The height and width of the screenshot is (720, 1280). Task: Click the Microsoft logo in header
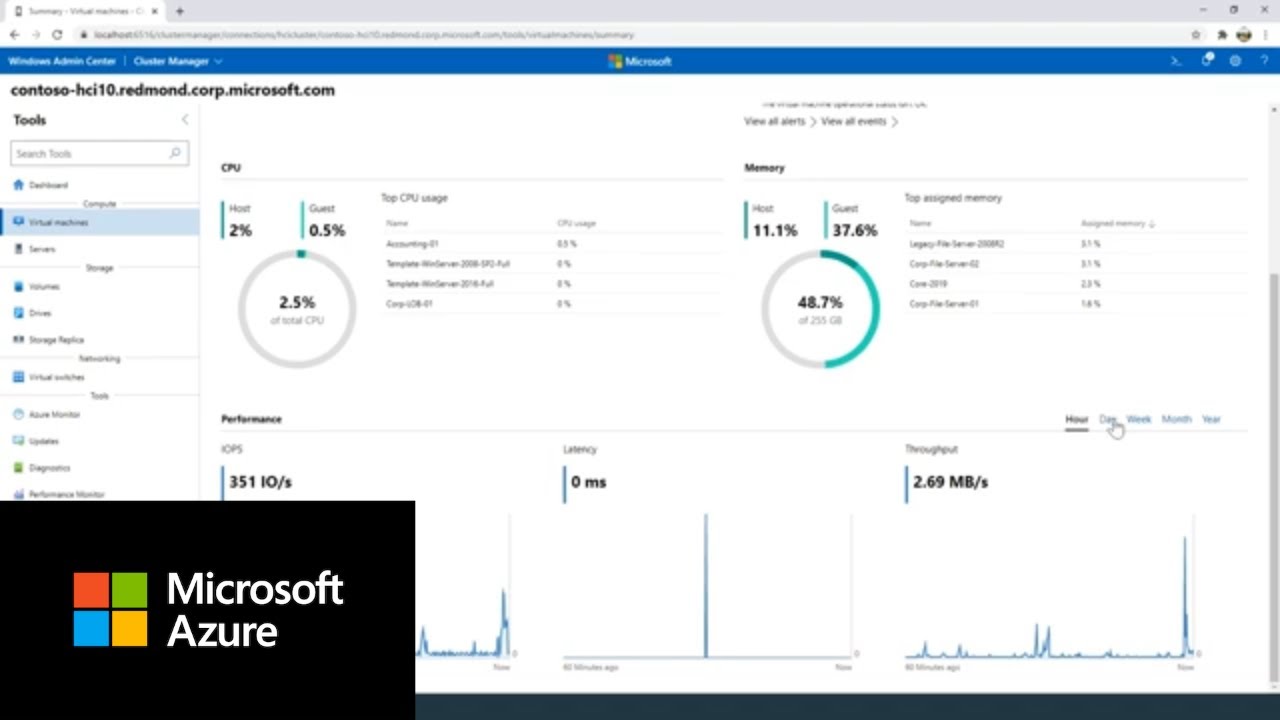coord(640,61)
